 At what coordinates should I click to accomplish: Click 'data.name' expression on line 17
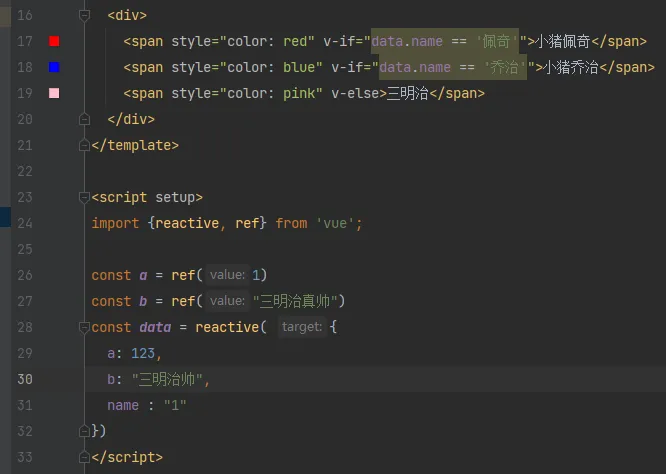pos(407,41)
